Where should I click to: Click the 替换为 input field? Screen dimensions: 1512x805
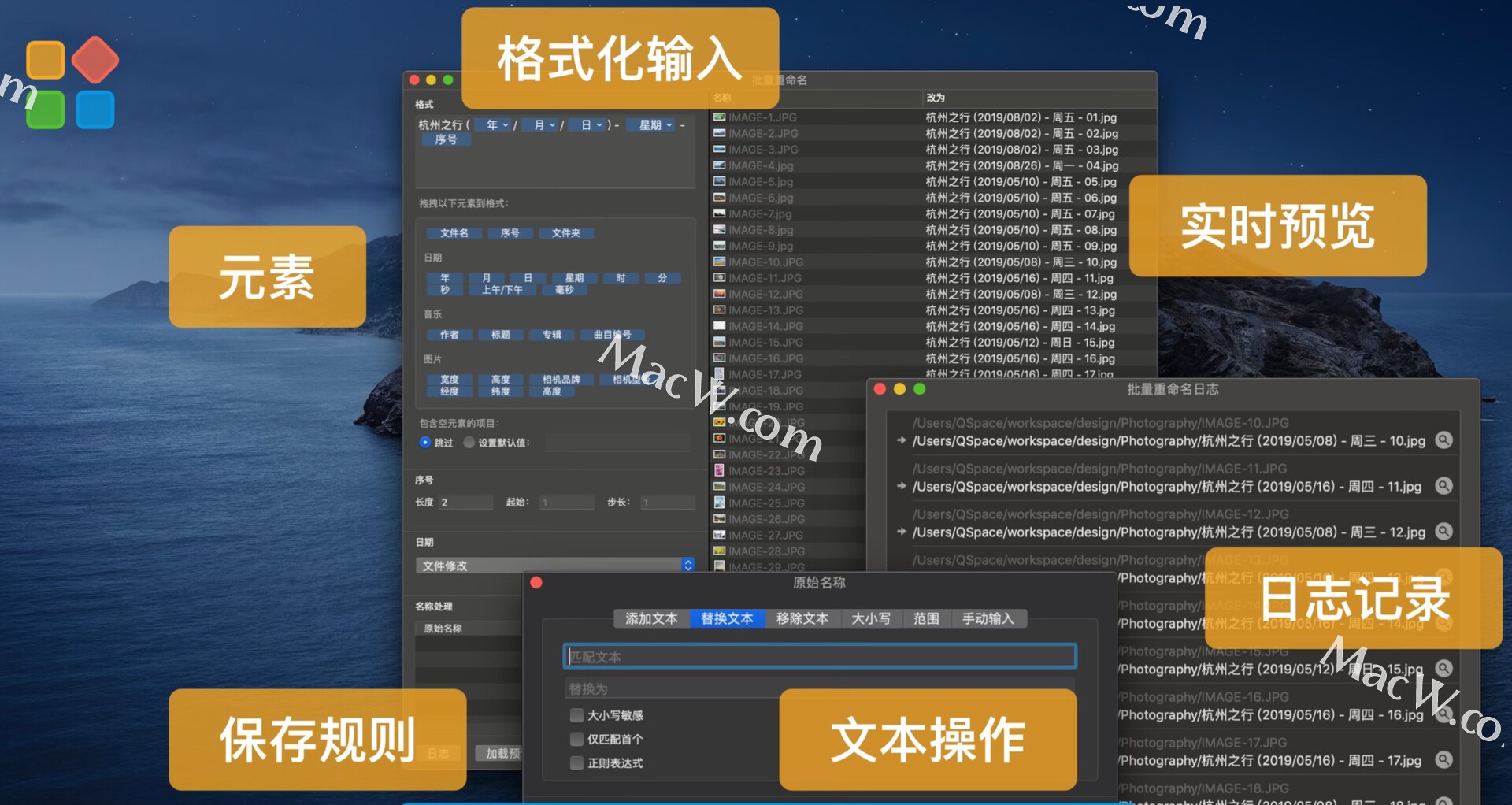pyautogui.click(x=820, y=688)
